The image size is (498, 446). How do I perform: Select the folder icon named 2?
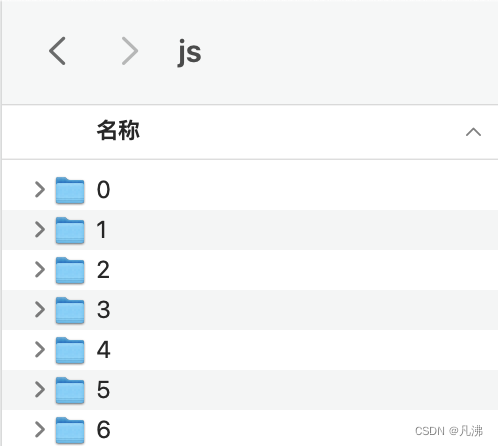[70, 270]
